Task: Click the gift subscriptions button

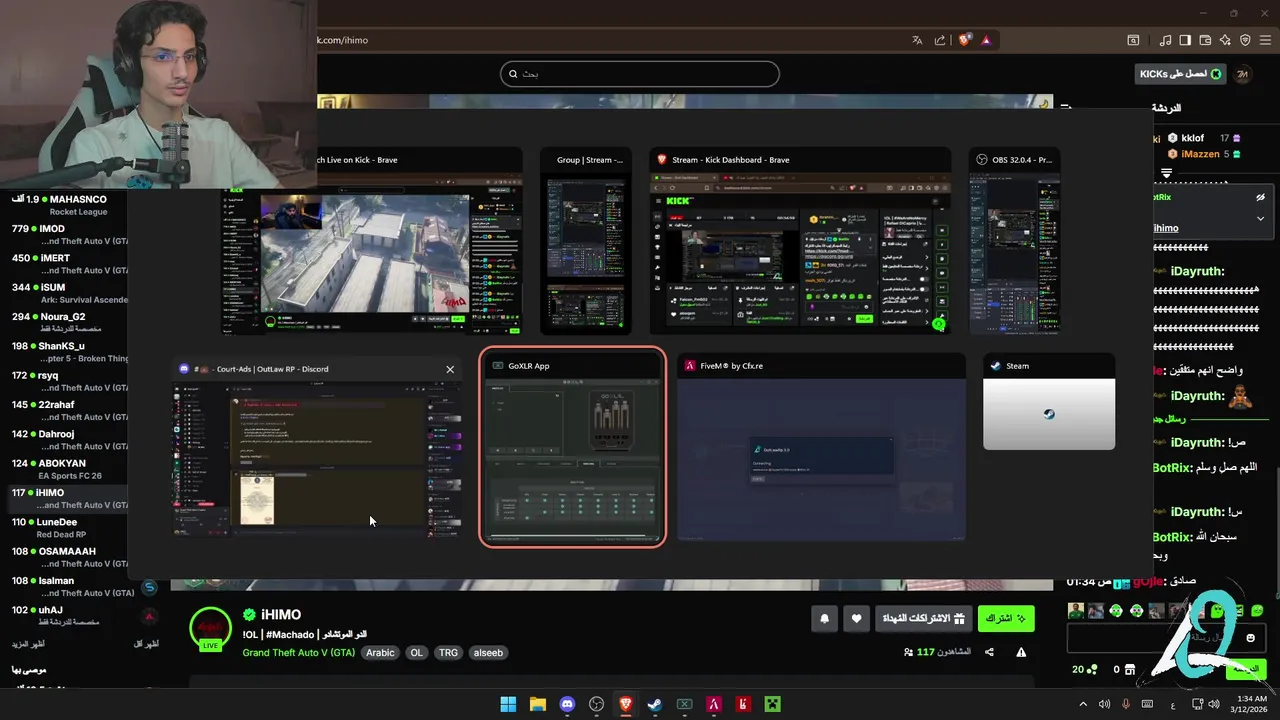Action: (x=924, y=619)
